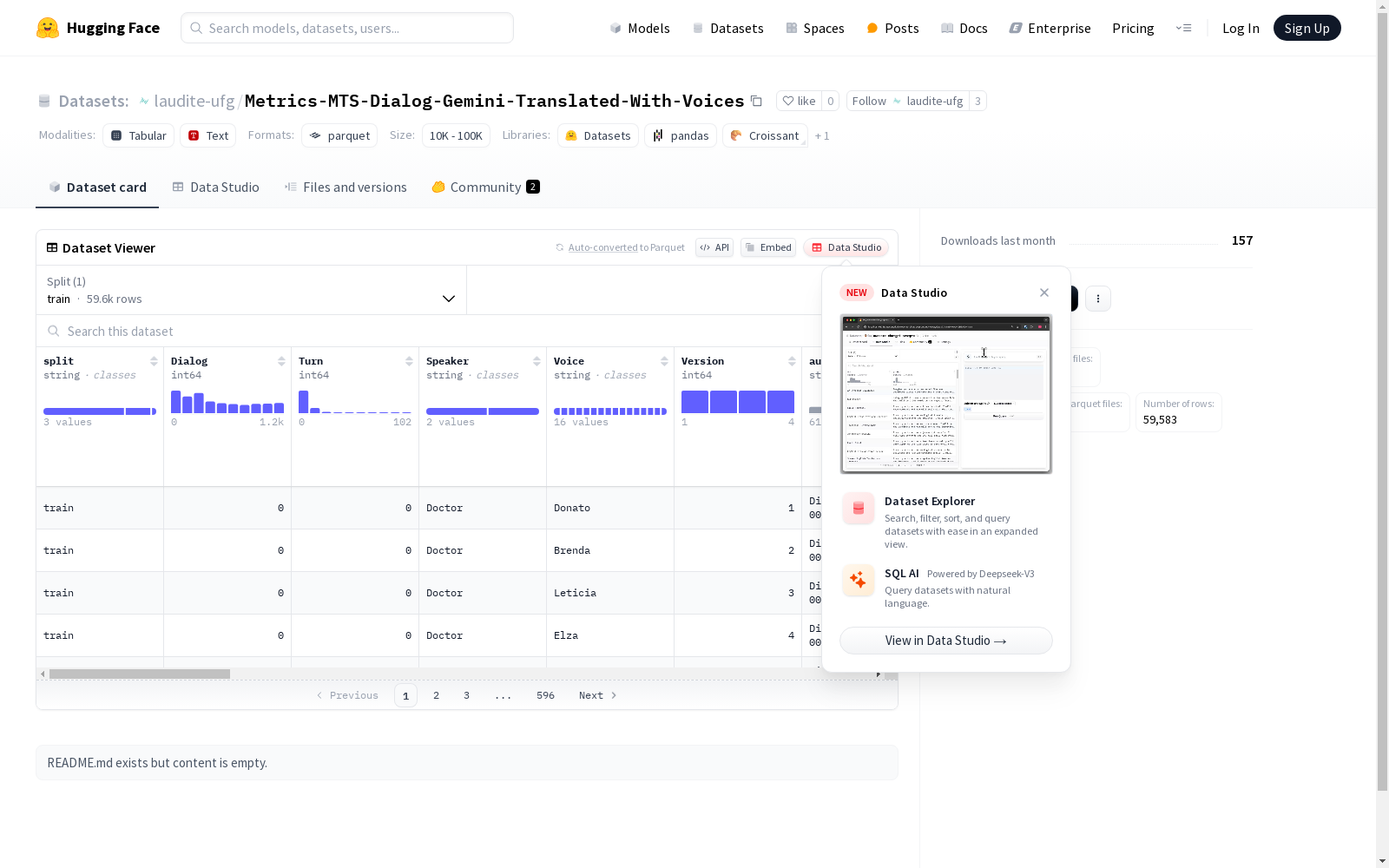This screenshot has width=1389, height=868.
Task: Open the Enterprise page
Action: click(1050, 28)
